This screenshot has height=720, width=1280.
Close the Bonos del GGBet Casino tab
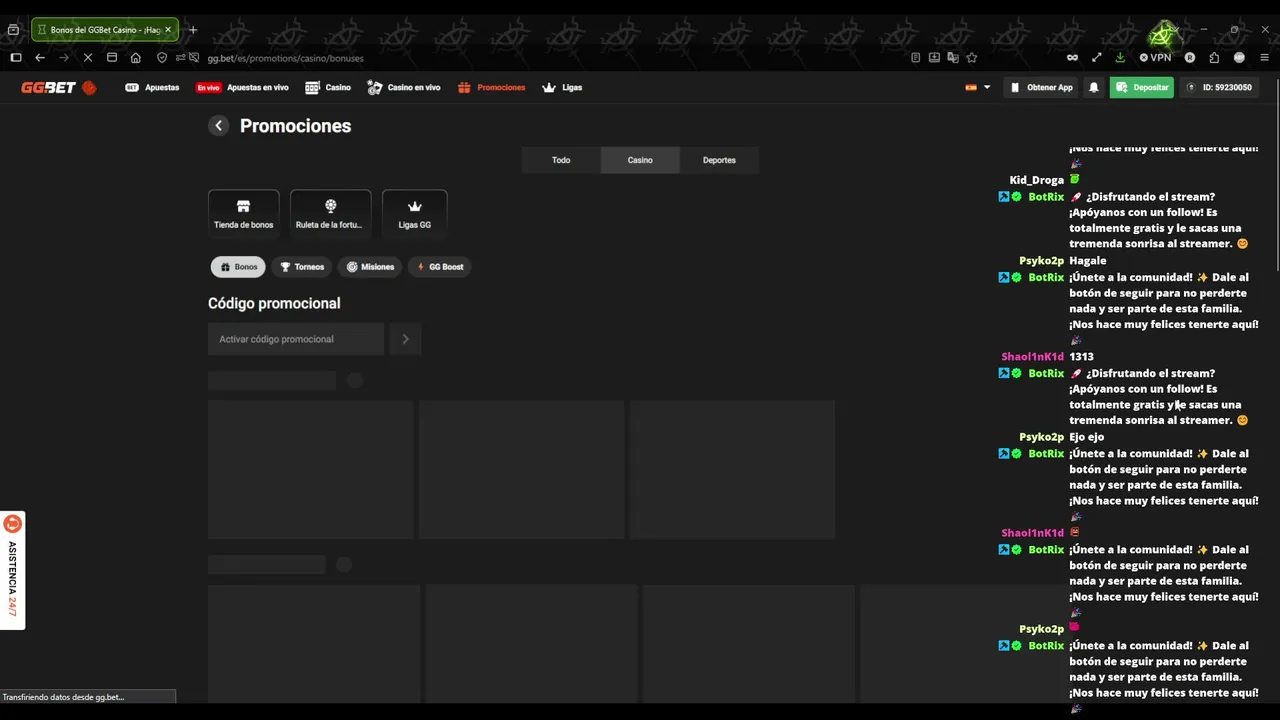click(168, 30)
